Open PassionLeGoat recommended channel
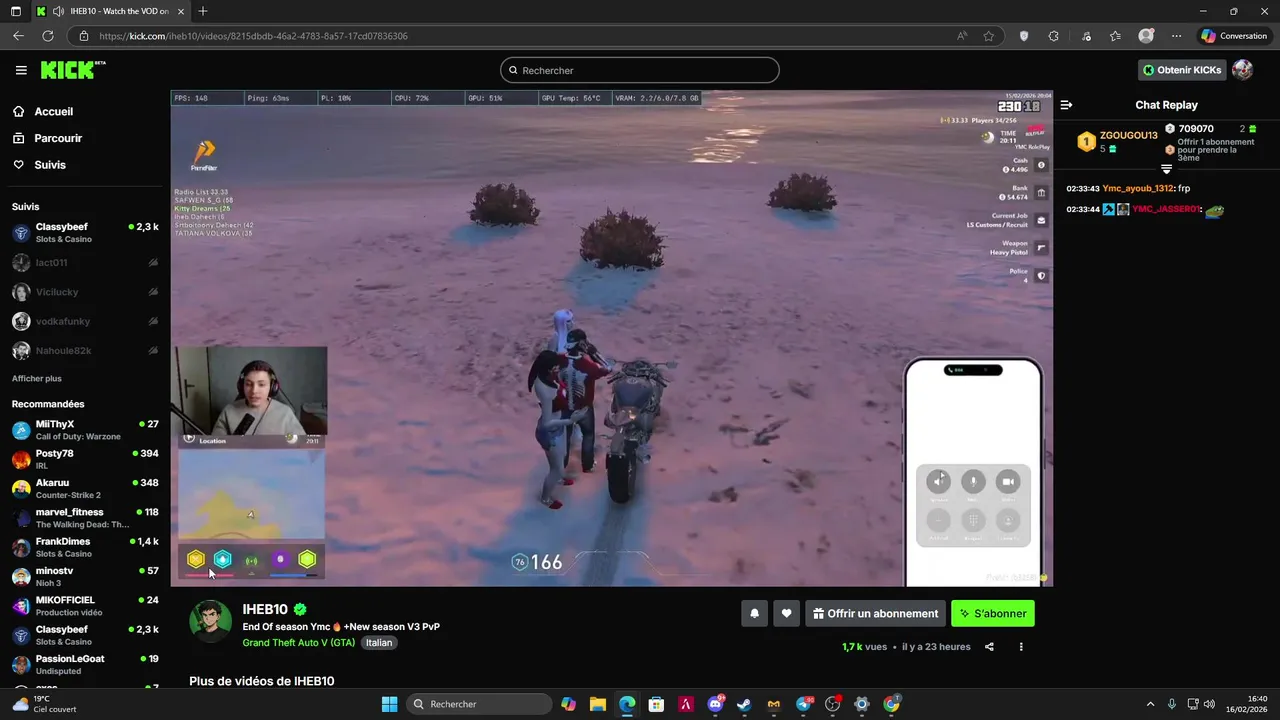 tap(85, 665)
